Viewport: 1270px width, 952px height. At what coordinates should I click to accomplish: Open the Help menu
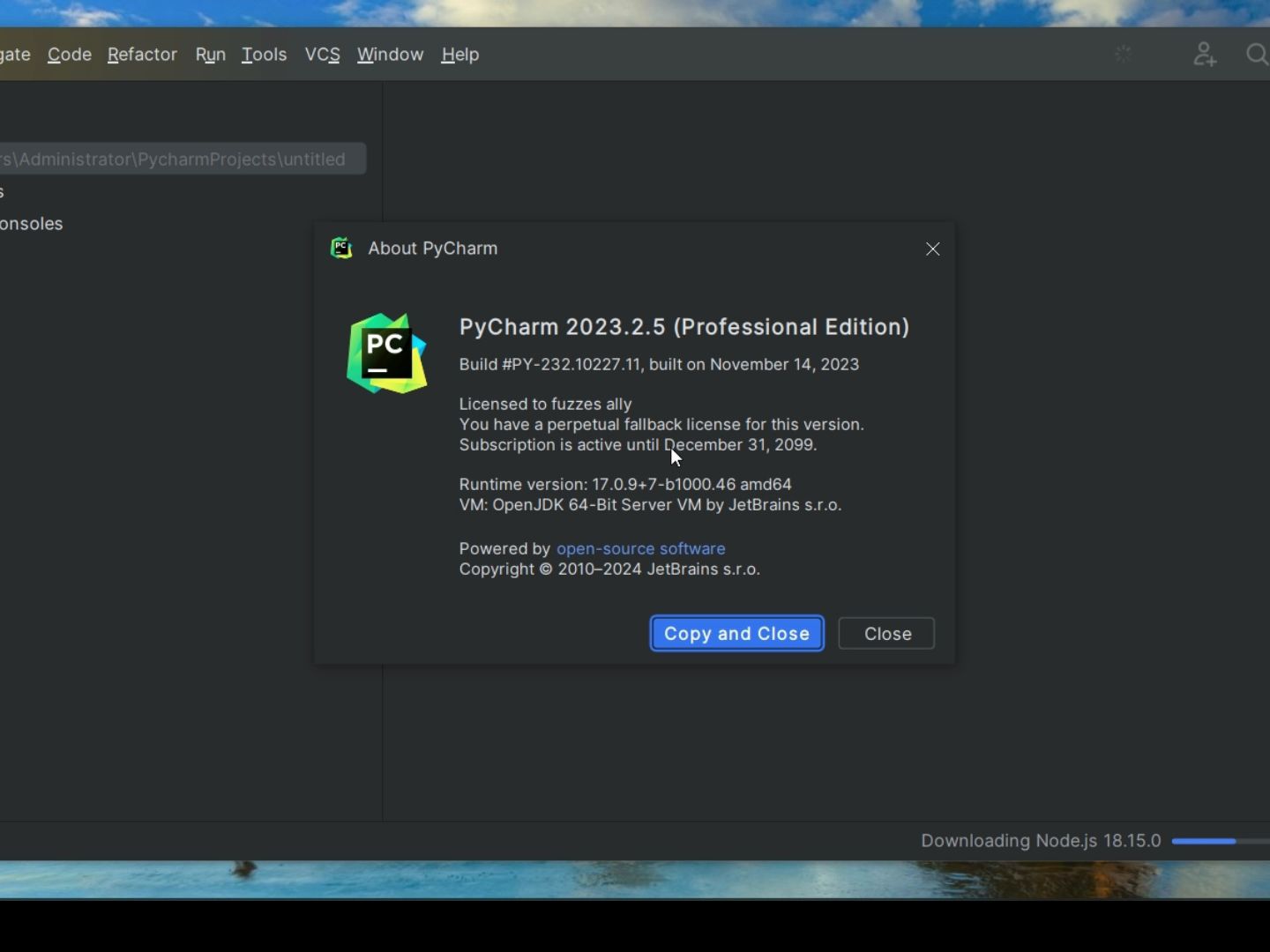click(x=460, y=55)
